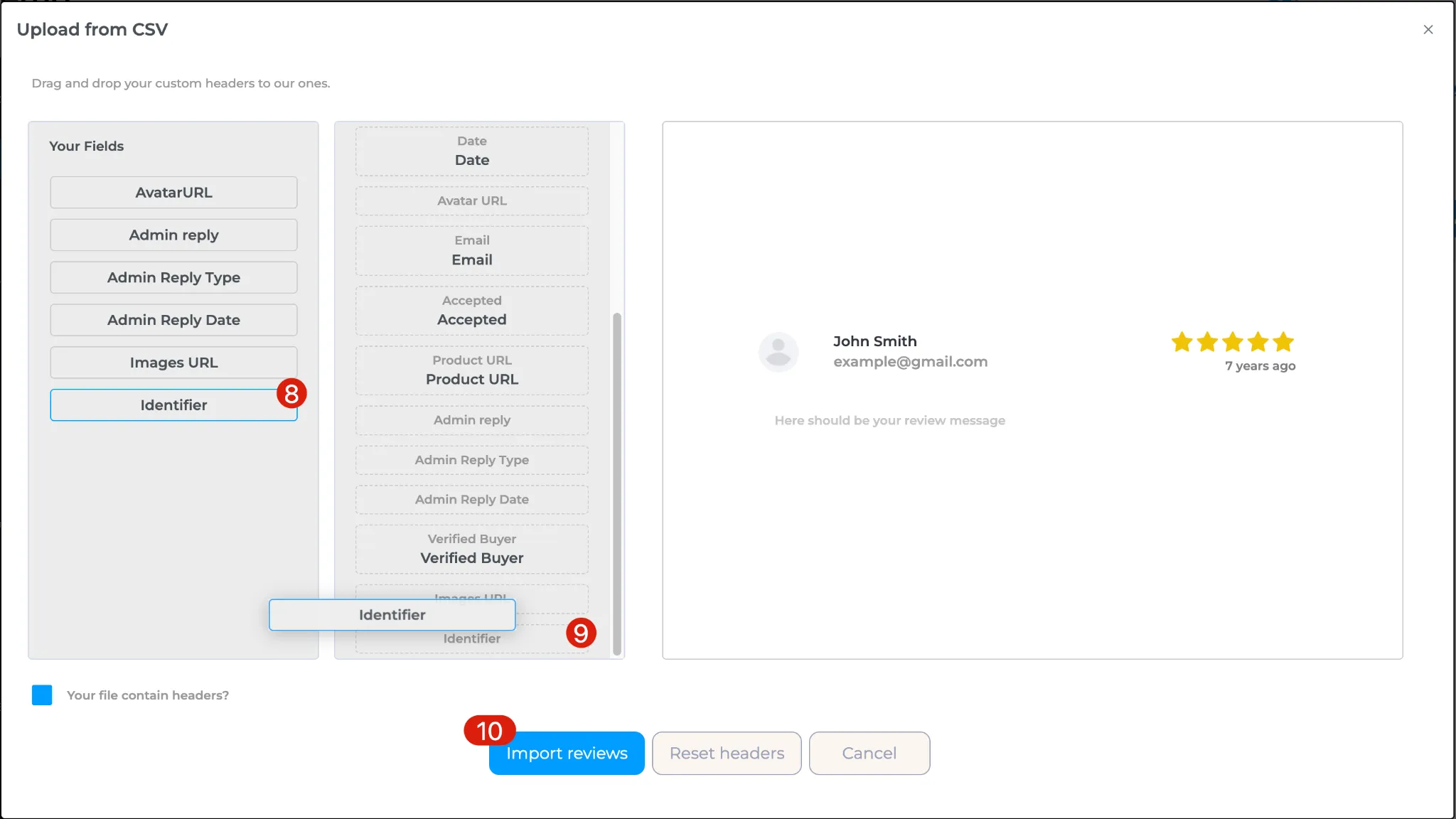1456x819 pixels.
Task: Click the Verified Buyer mapping slot
Action: point(471,549)
